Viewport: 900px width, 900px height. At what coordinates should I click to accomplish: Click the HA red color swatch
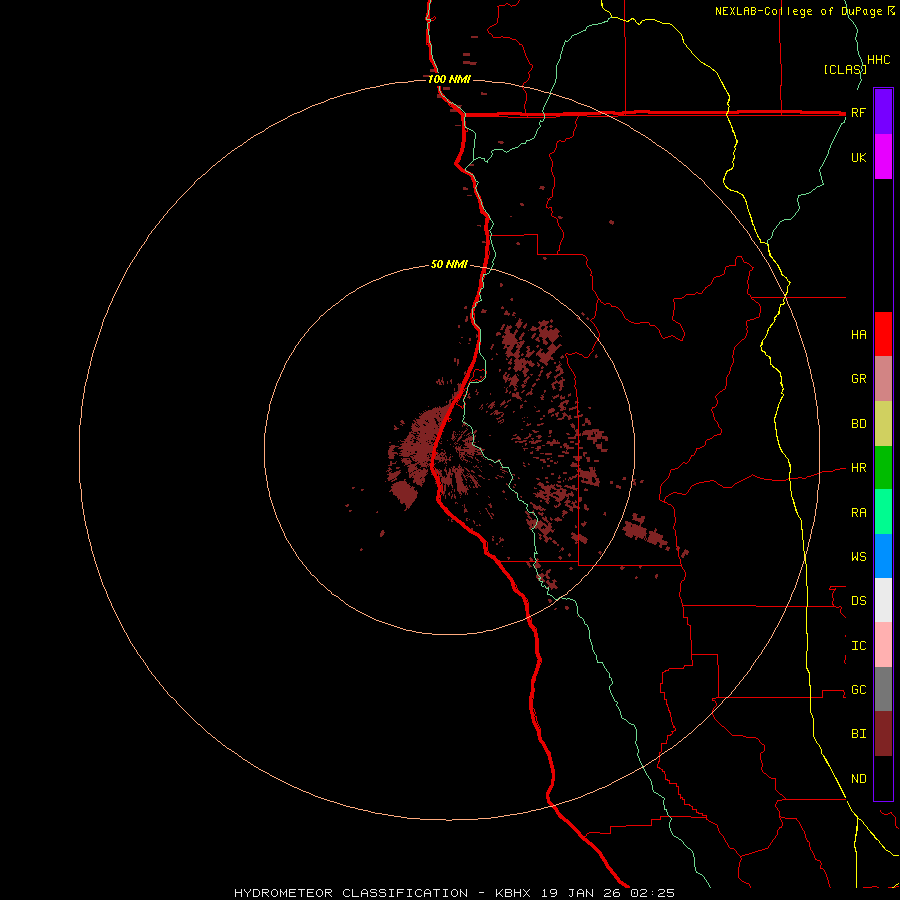[883, 334]
